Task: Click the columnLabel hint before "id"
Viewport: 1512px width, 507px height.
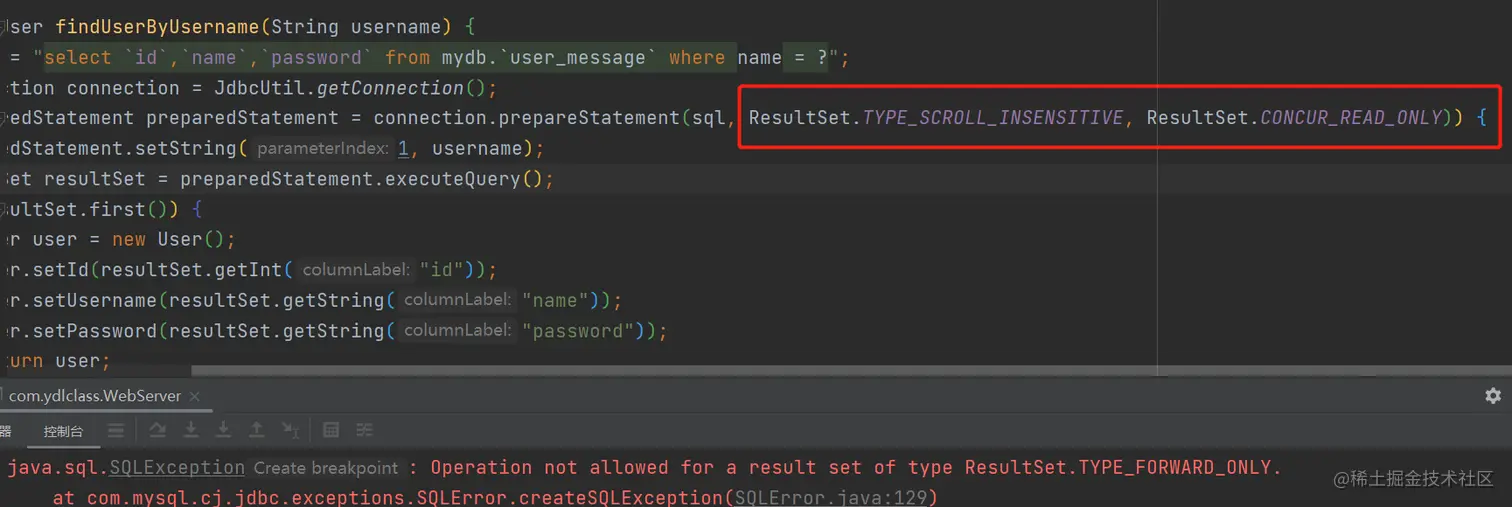Action: point(355,270)
